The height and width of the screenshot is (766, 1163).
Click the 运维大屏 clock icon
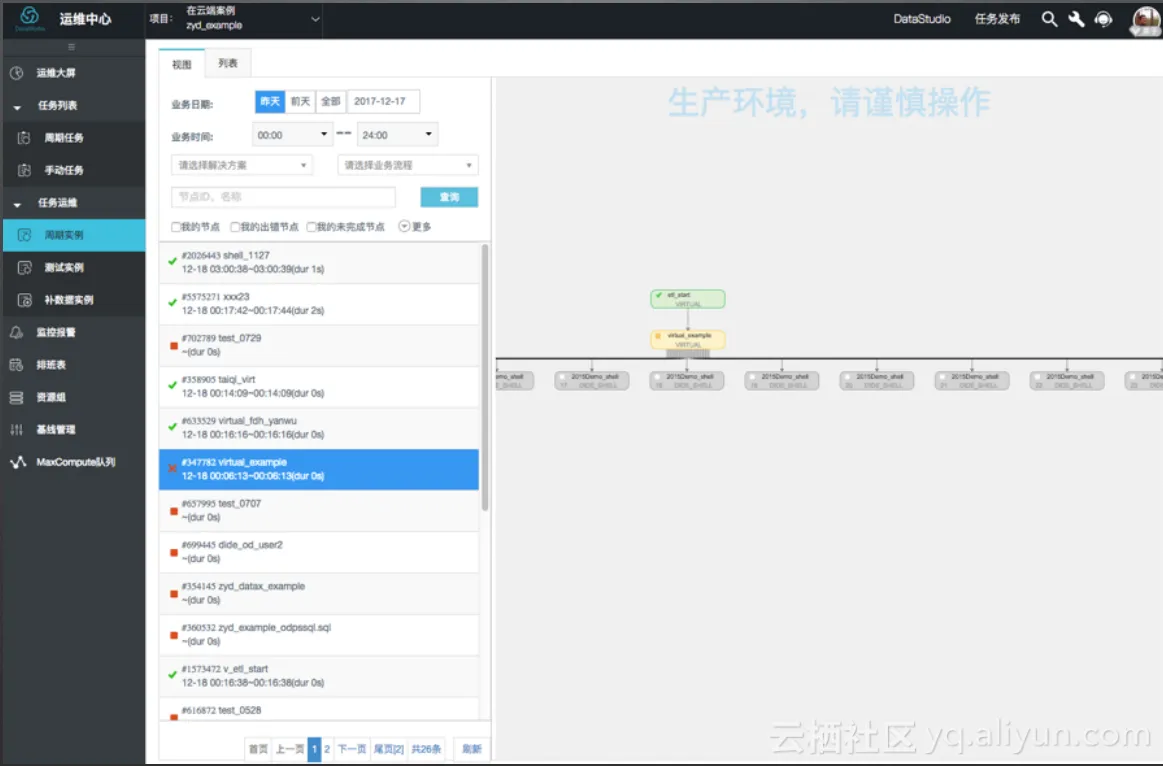point(16,73)
